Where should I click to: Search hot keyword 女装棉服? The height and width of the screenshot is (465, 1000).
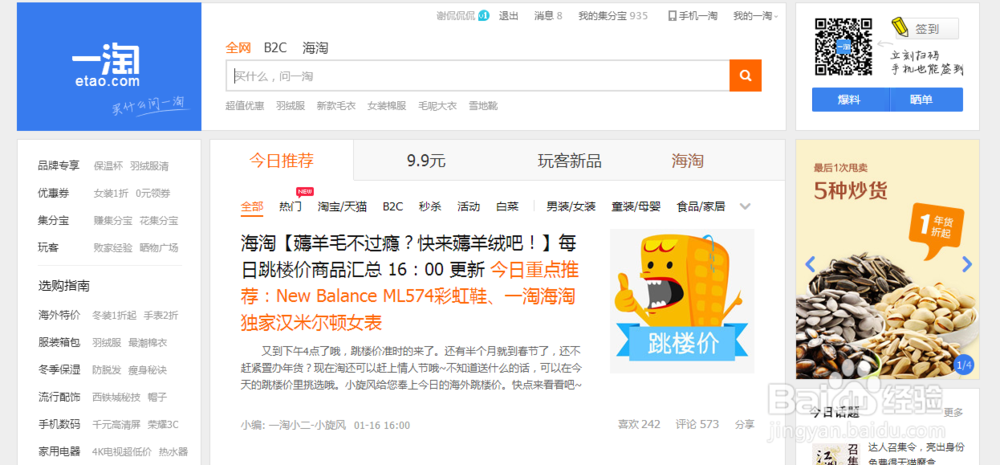(x=386, y=106)
